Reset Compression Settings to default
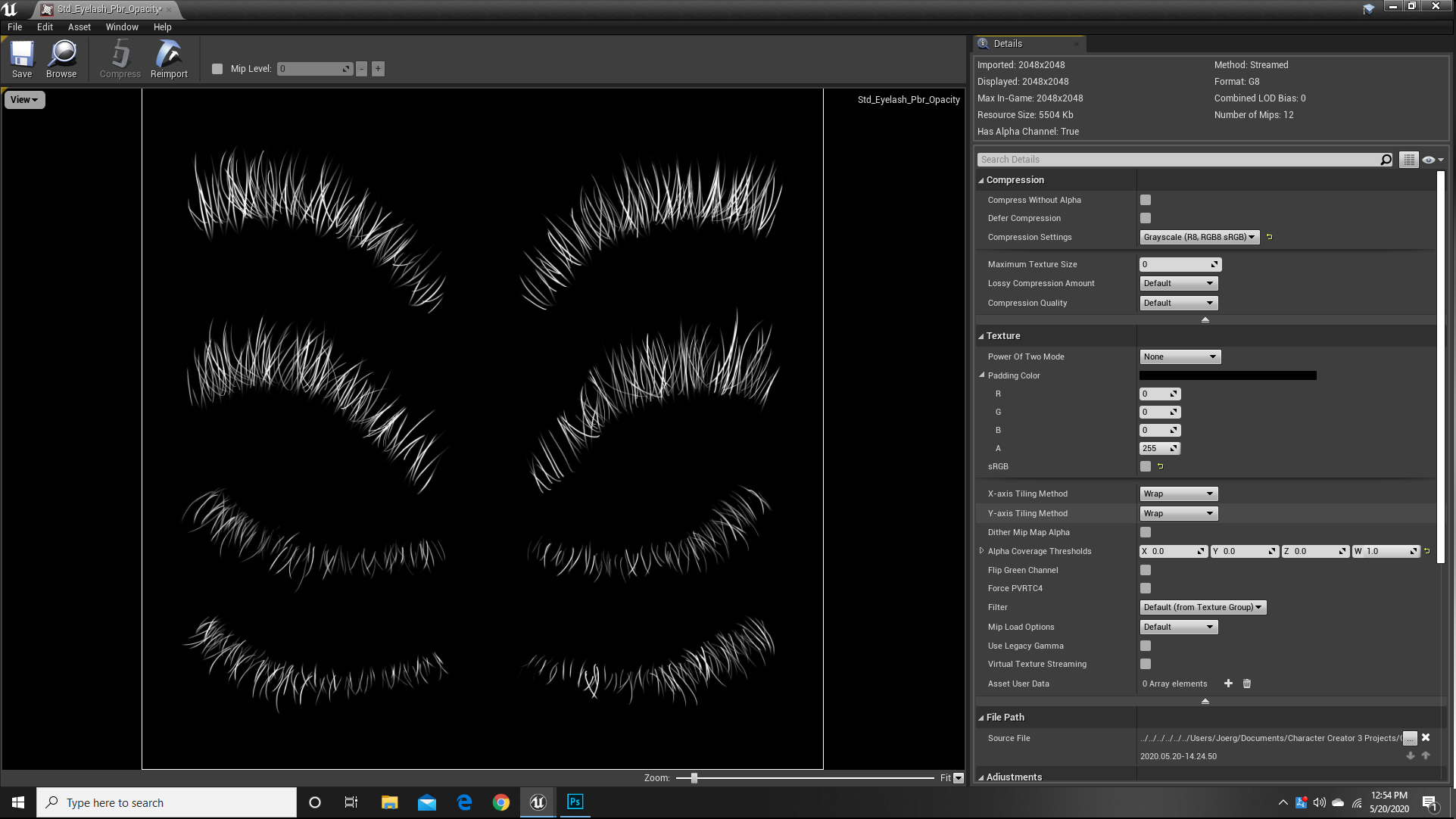 [1270, 237]
